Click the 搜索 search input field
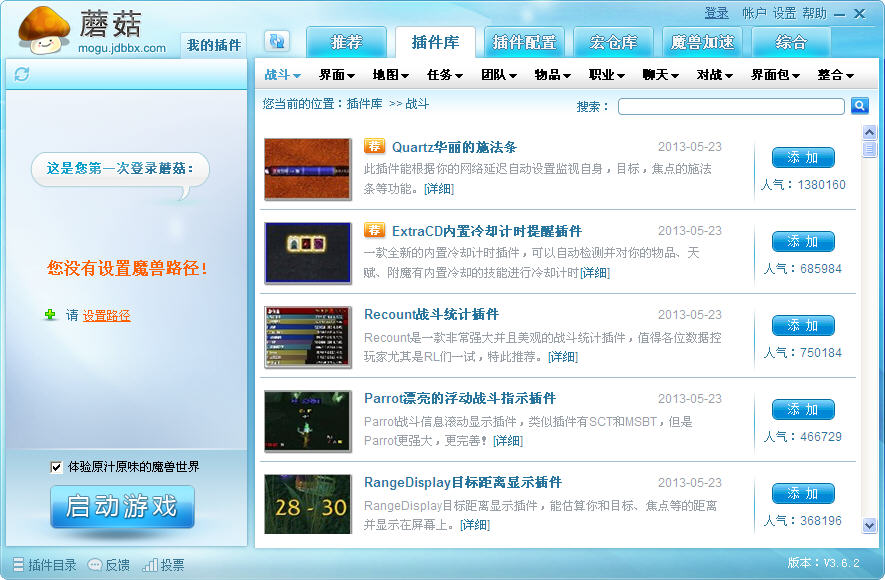 [730, 106]
